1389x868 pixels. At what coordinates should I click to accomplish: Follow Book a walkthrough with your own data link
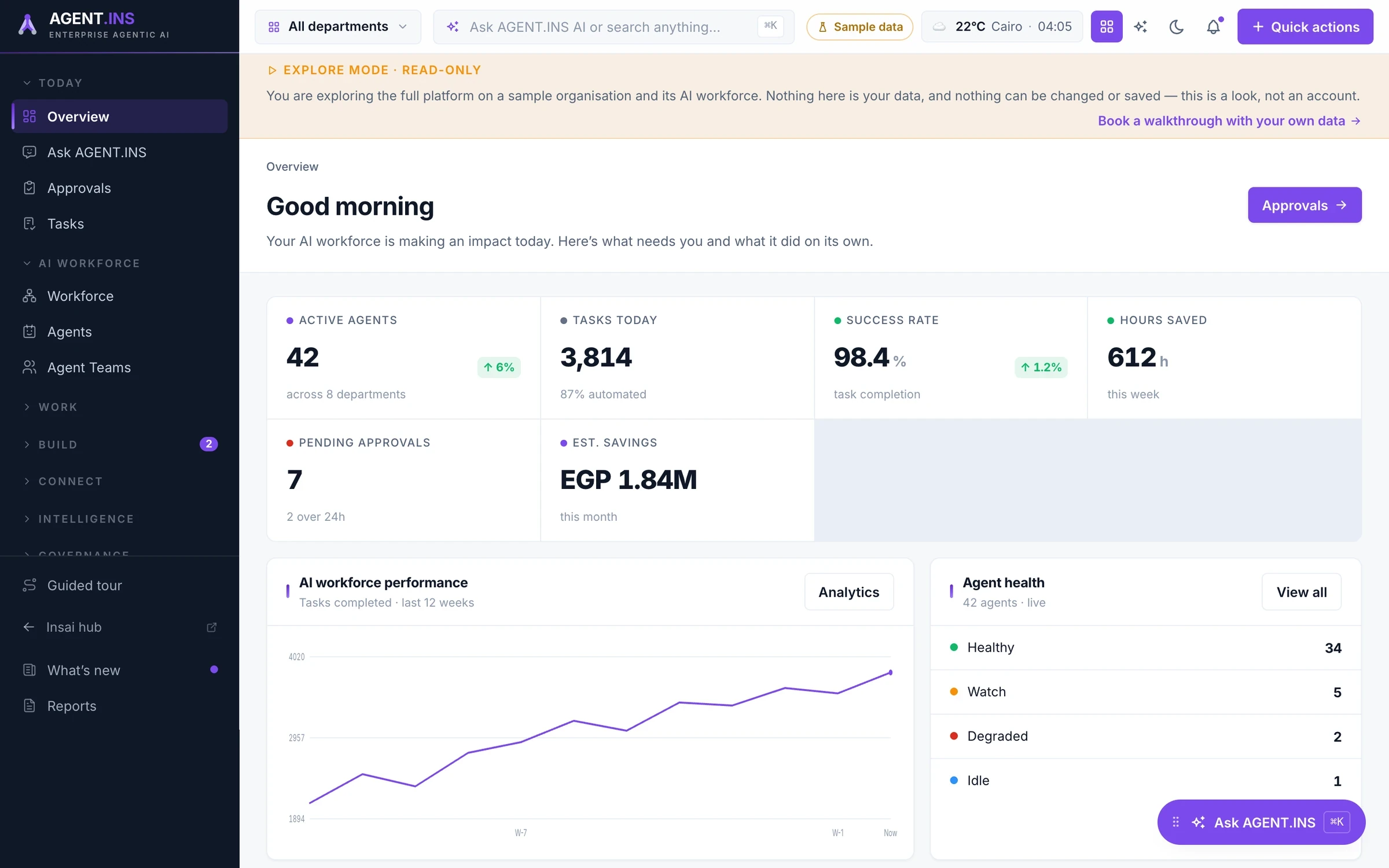pyautogui.click(x=1229, y=120)
